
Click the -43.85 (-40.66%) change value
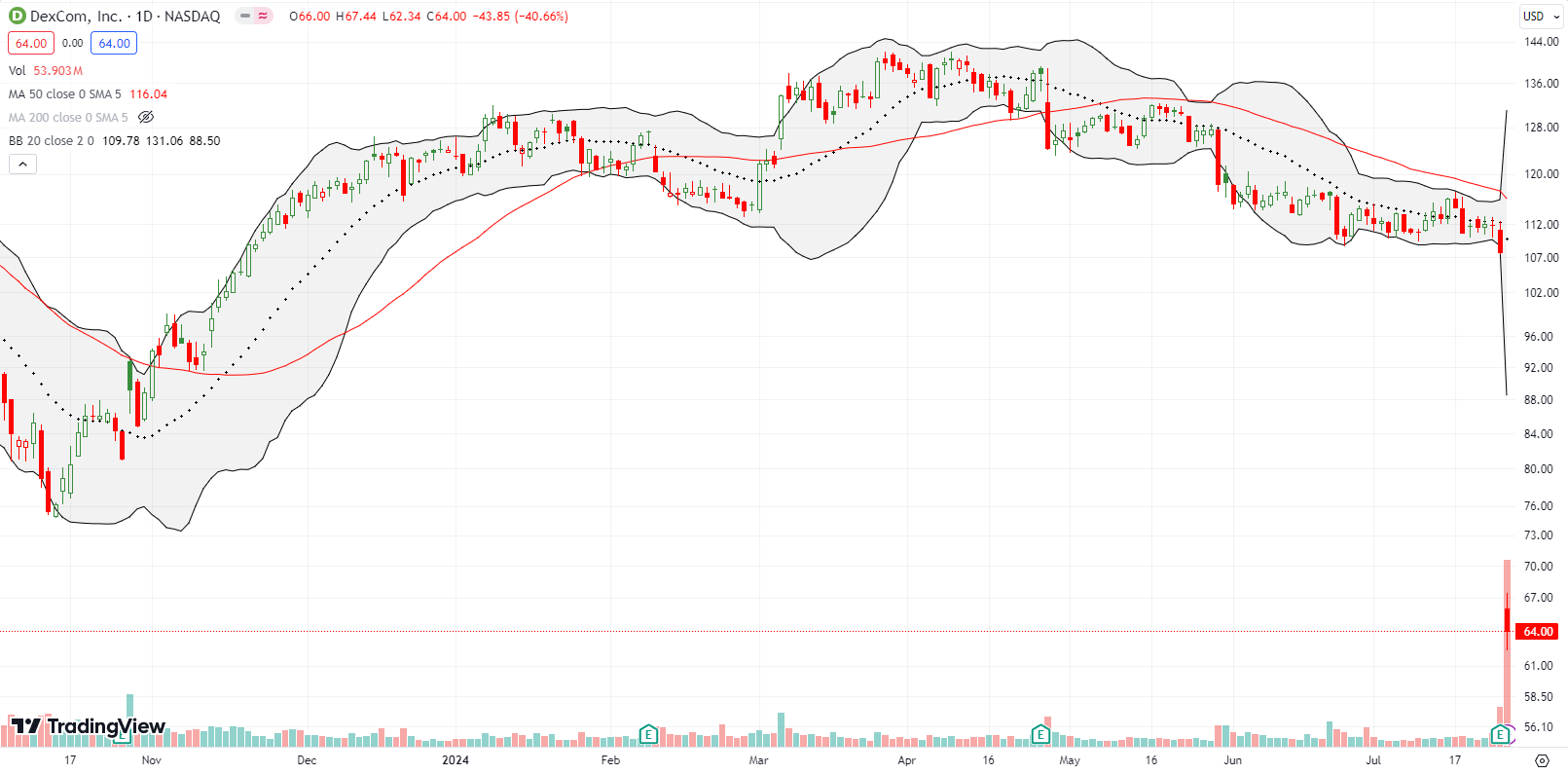pos(520,17)
